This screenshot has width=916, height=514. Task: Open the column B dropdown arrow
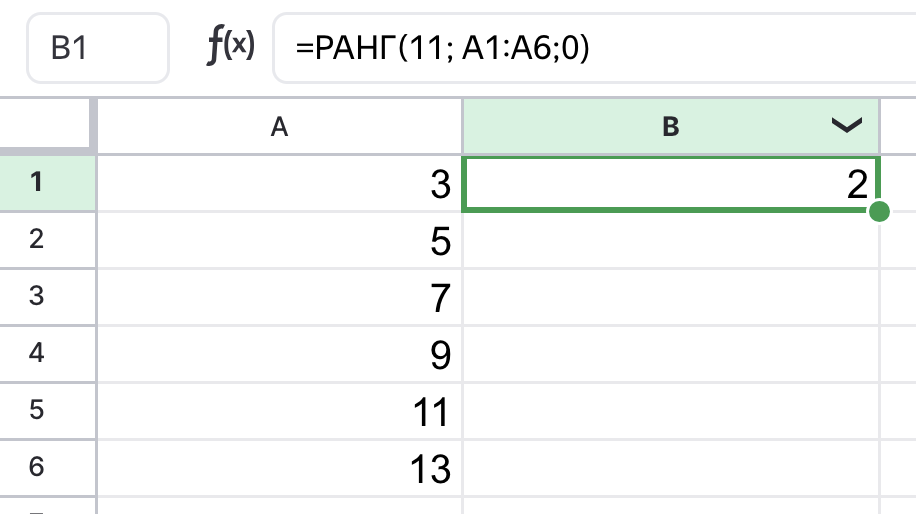(x=846, y=125)
